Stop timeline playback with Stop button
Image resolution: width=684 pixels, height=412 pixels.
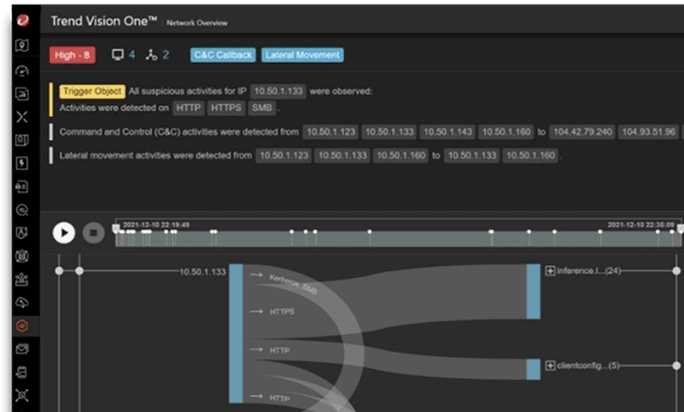pos(93,233)
